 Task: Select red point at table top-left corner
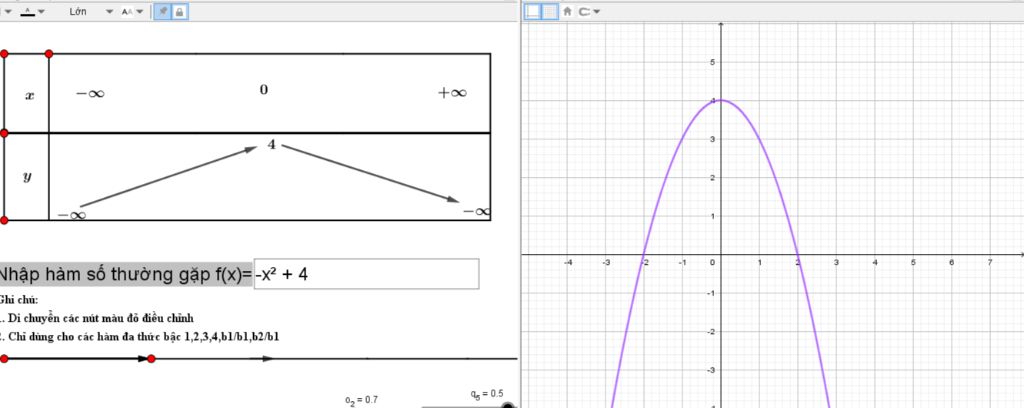[4, 54]
